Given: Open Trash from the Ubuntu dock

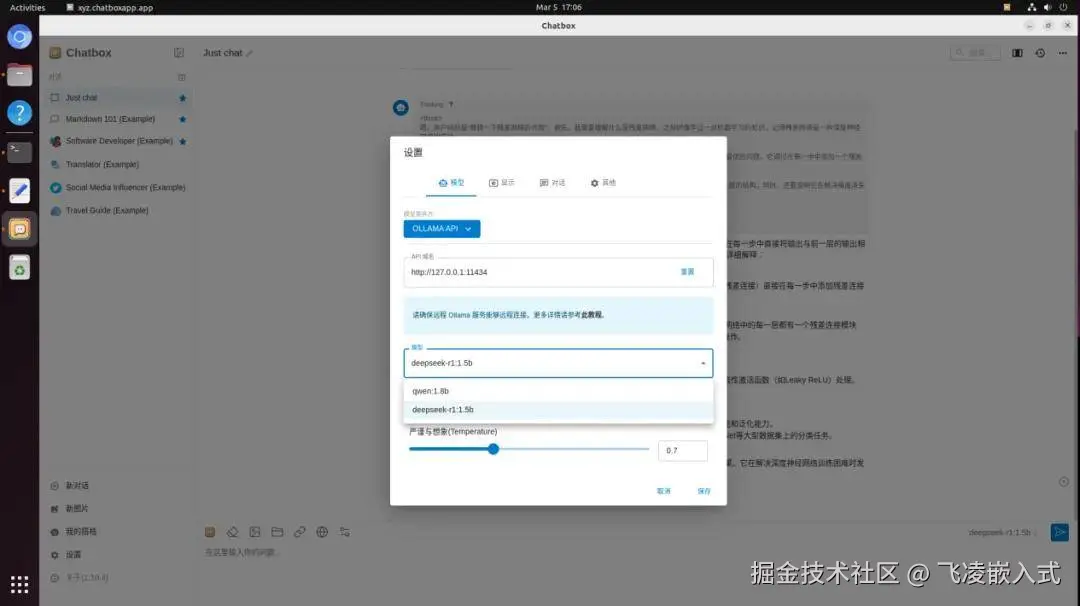Looking at the screenshot, I should point(19,267).
